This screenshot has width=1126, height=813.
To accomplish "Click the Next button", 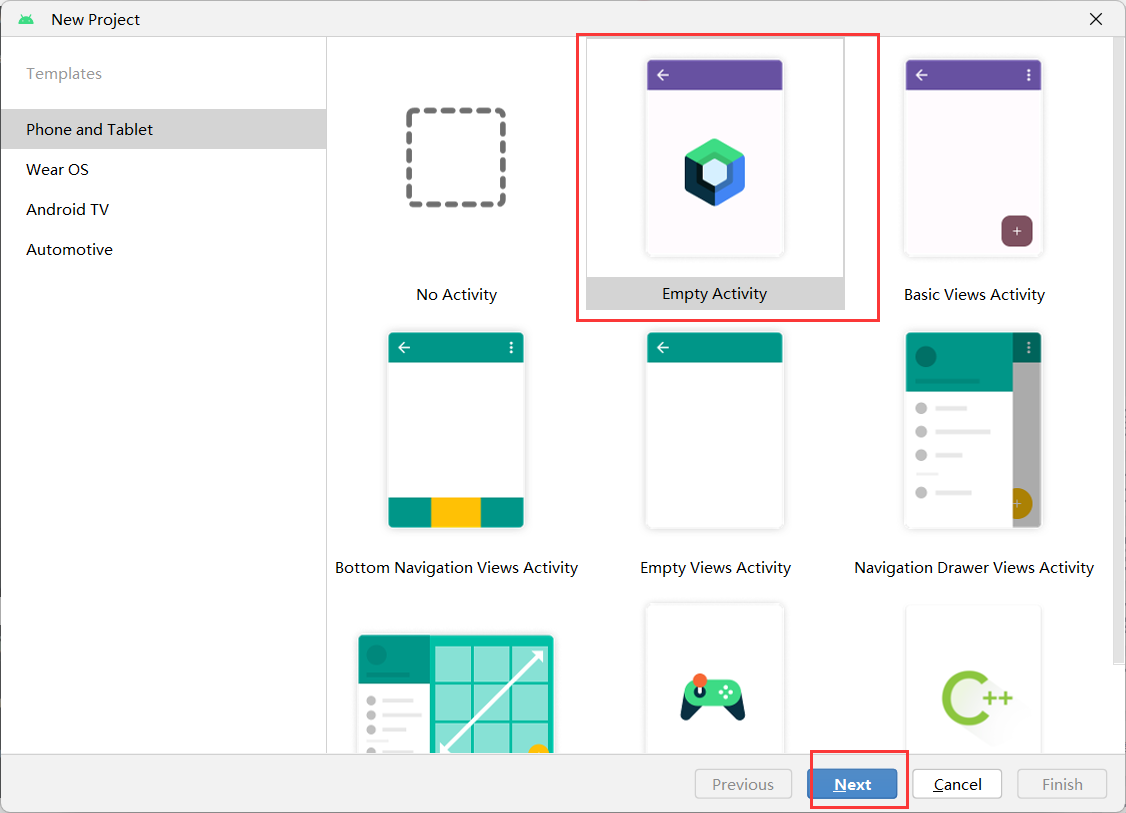I will coord(852,784).
